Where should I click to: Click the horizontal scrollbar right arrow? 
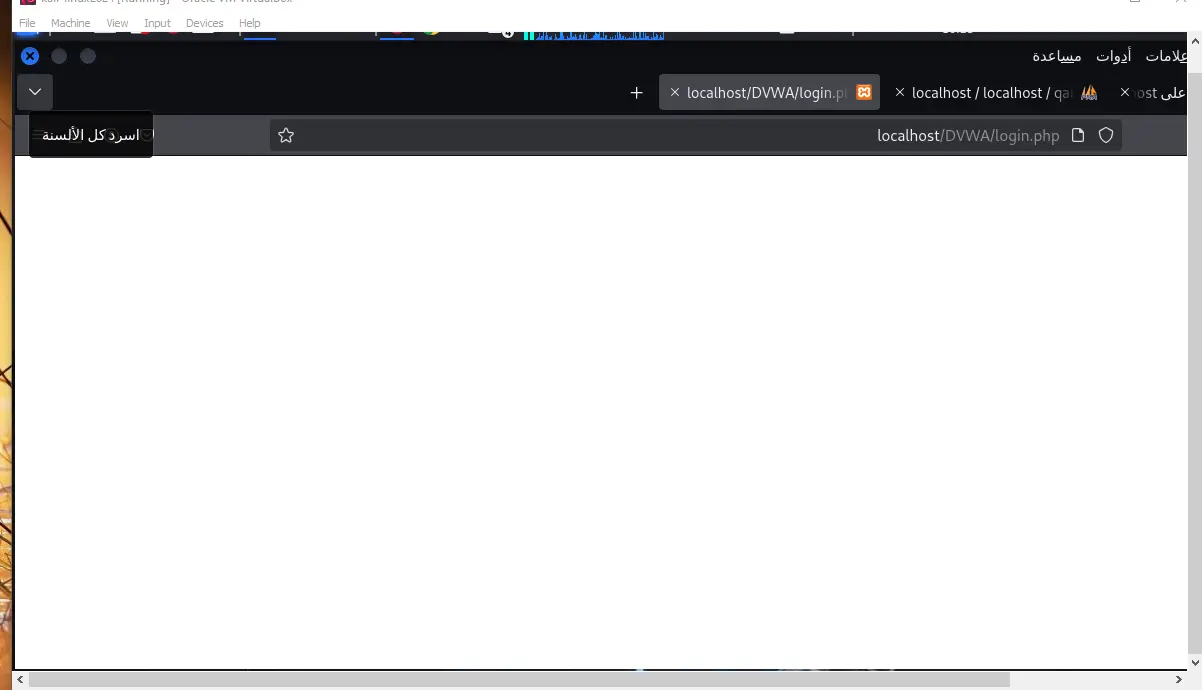point(1179,680)
